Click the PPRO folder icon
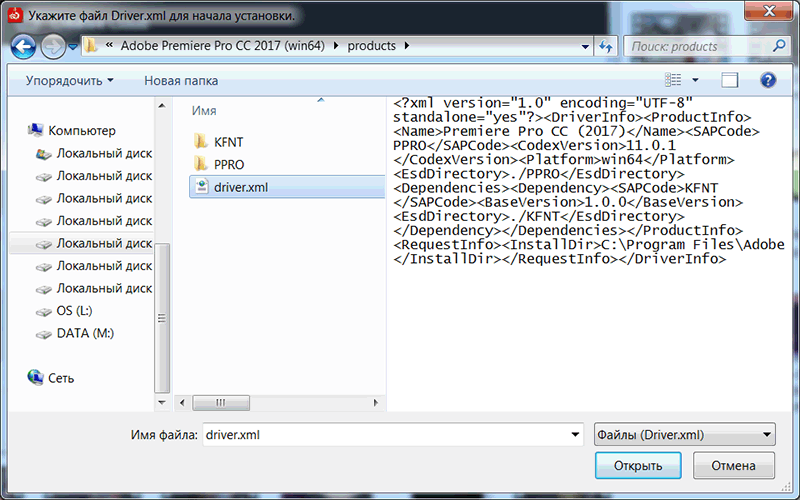This screenshot has height=500, width=800. pos(201,164)
